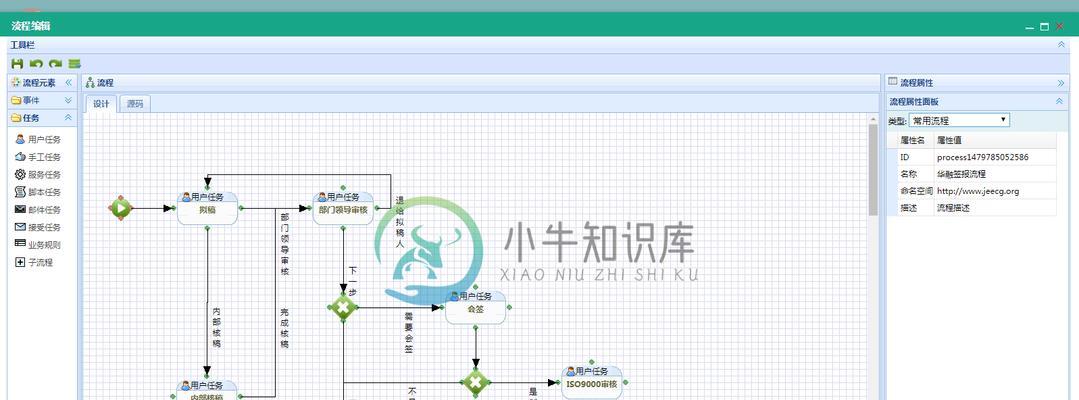Click the 完成核稿 connector label
Image resolution: width=1079 pixels, height=400 pixels.
tap(284, 328)
